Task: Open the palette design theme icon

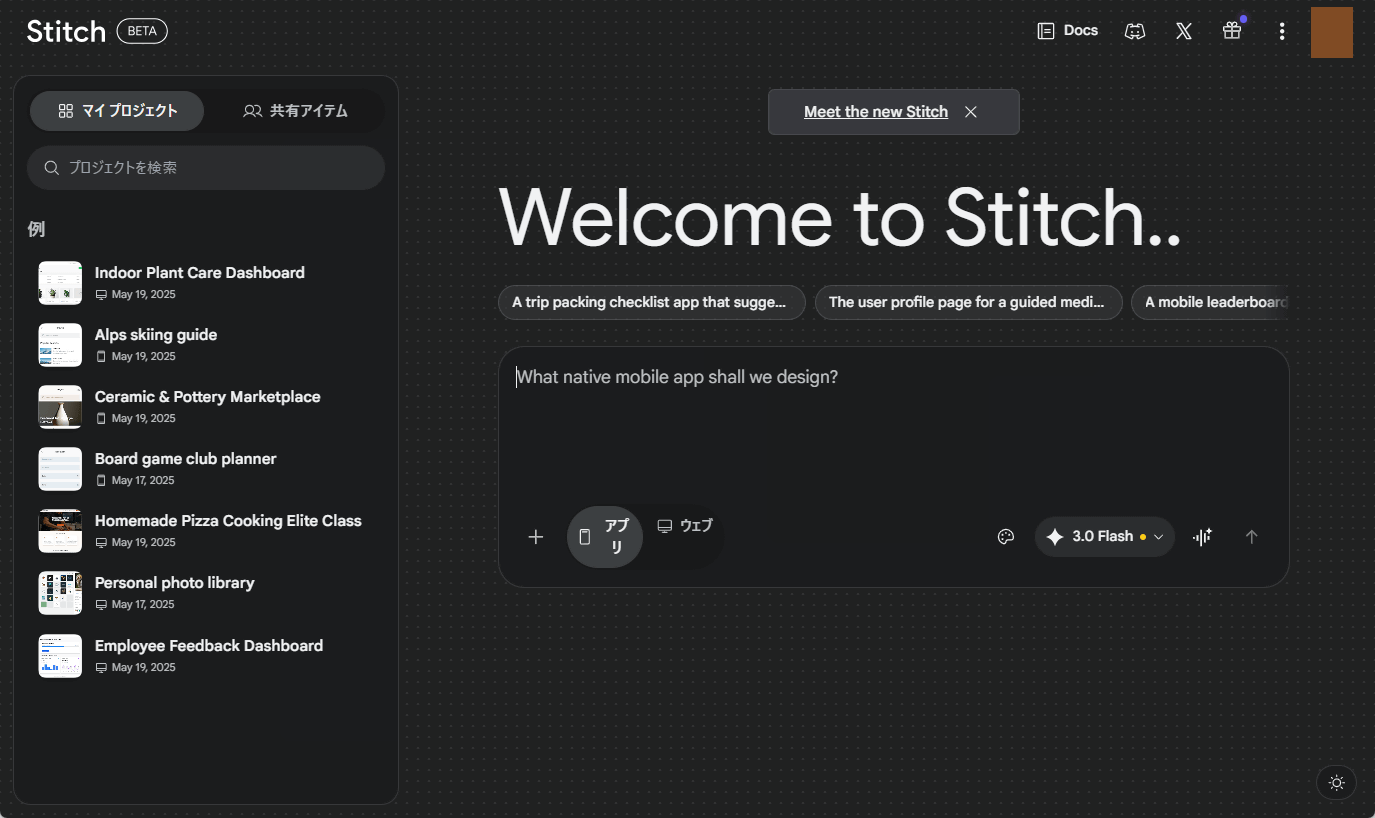Action: (1006, 537)
